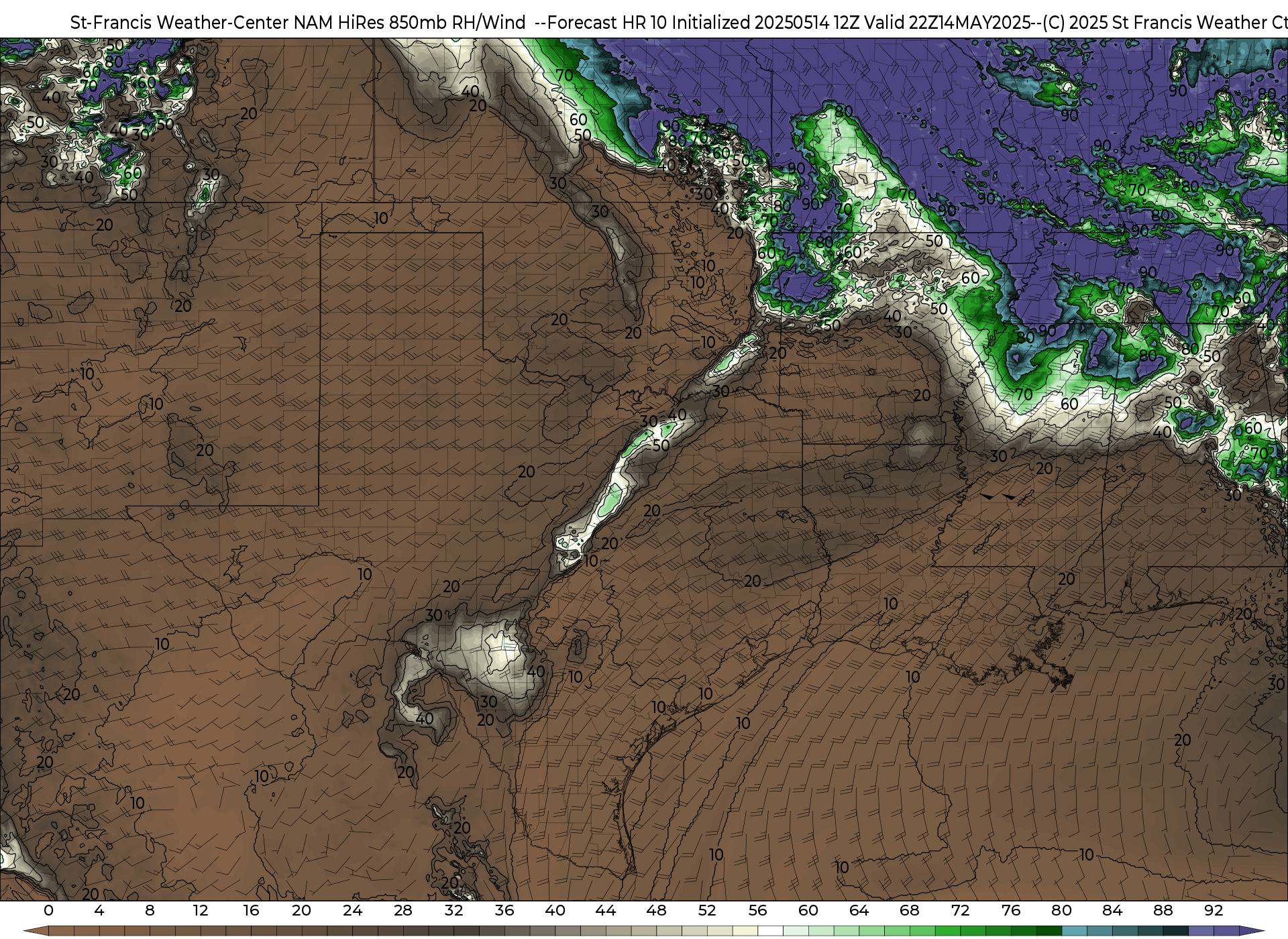This screenshot has height=939, width=1288.
Task: Click the colorbar label '12'
Action: coord(200,910)
